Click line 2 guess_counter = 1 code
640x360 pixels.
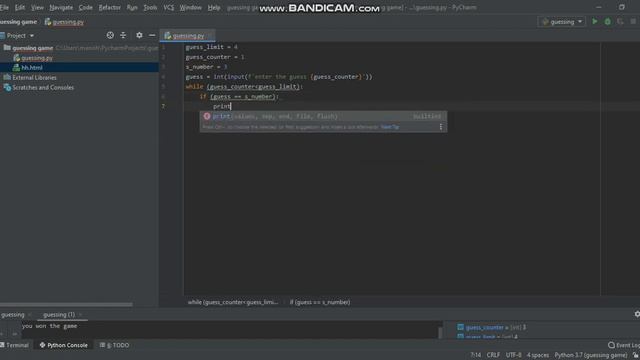tap(215, 57)
